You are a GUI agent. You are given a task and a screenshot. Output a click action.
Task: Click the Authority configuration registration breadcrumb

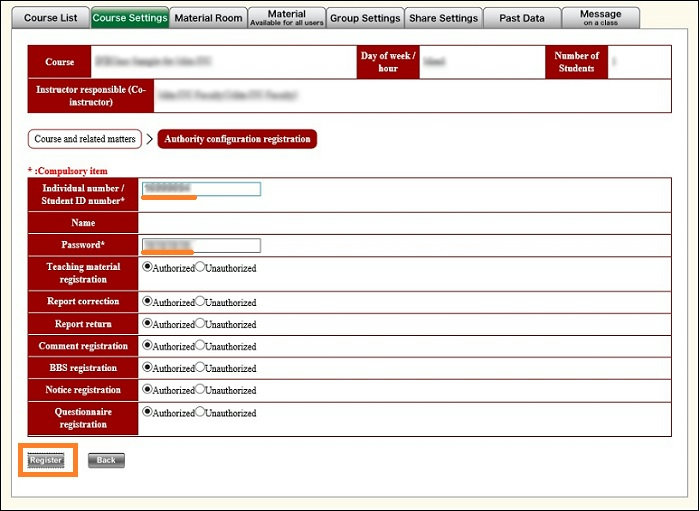pyautogui.click(x=237, y=139)
